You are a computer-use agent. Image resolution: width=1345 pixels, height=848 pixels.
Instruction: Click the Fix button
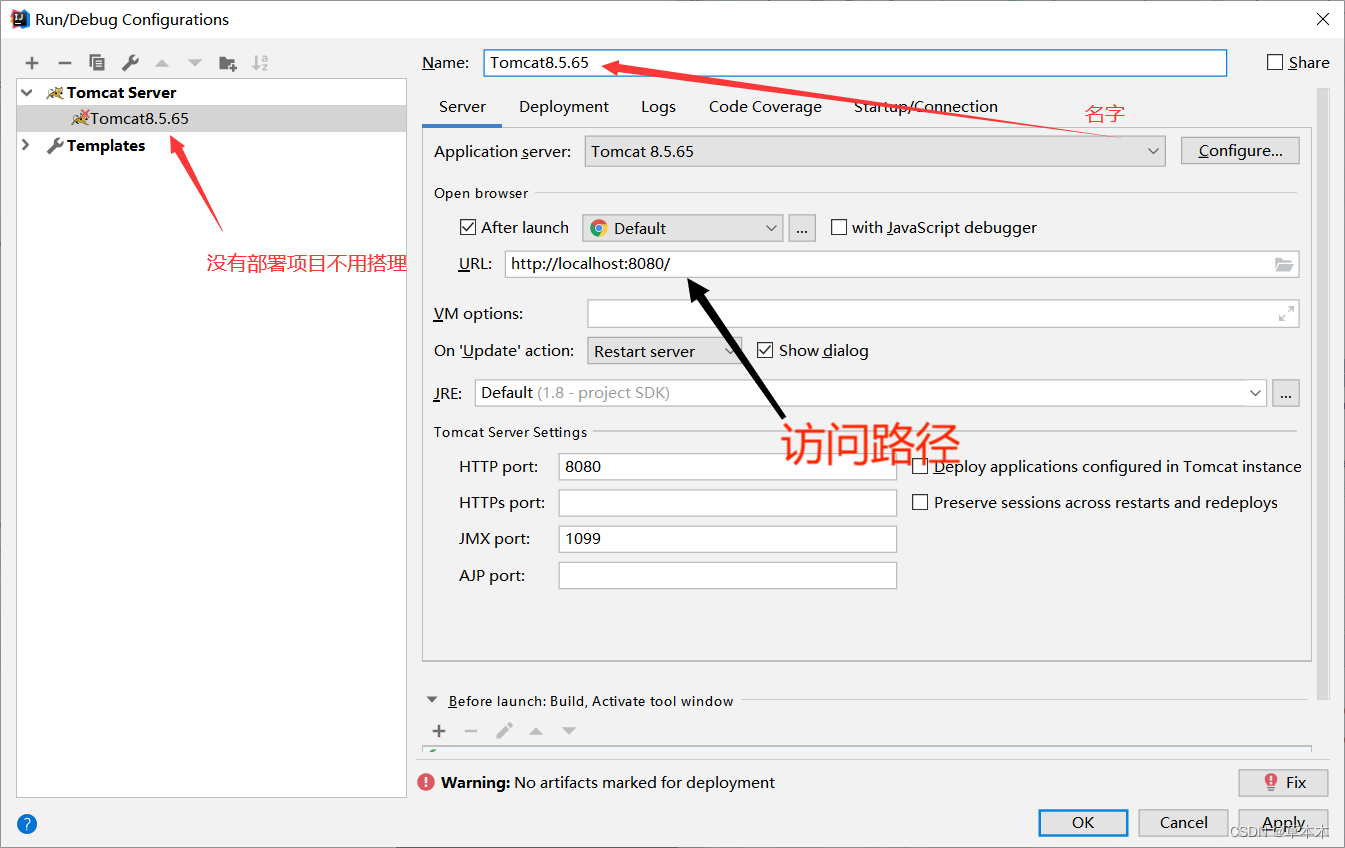[1283, 782]
